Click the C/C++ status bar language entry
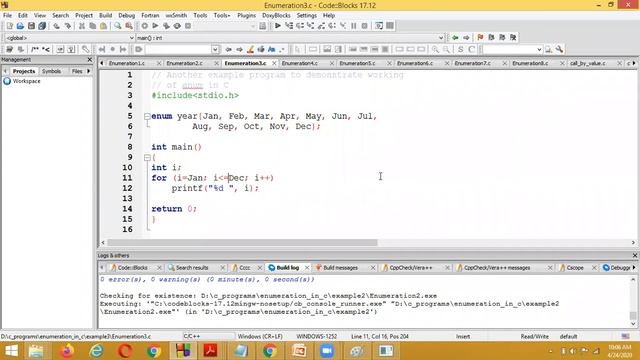 [x=191, y=336]
